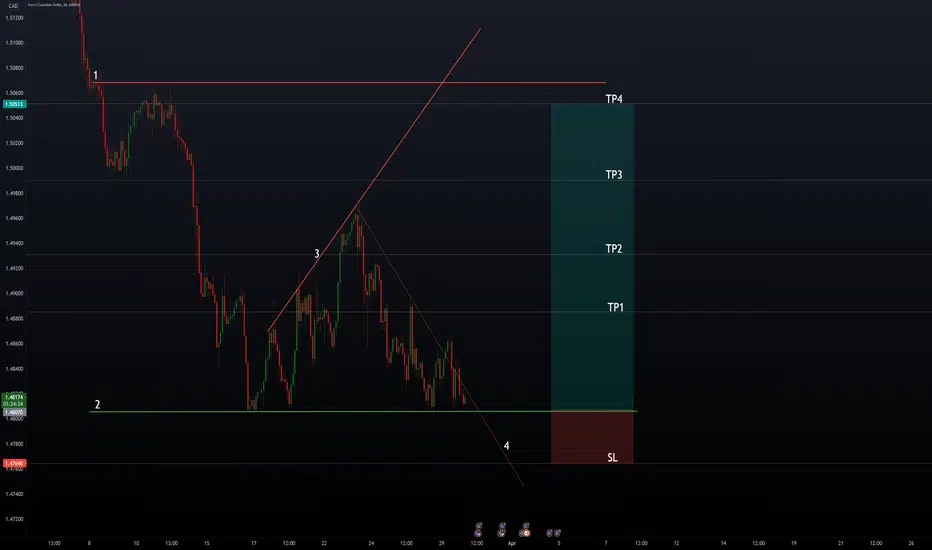This screenshot has height=550, width=932.
Task: Open the red-flagged economic event icon above Apr
Action: [526, 533]
